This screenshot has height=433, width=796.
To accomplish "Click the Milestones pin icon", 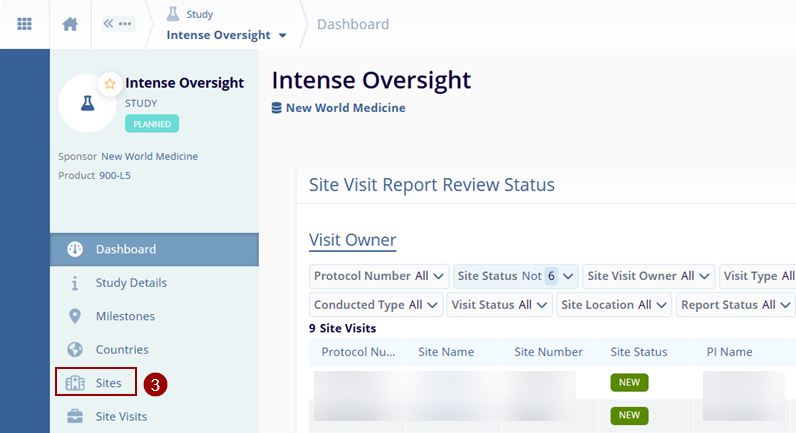I will [x=74, y=316].
